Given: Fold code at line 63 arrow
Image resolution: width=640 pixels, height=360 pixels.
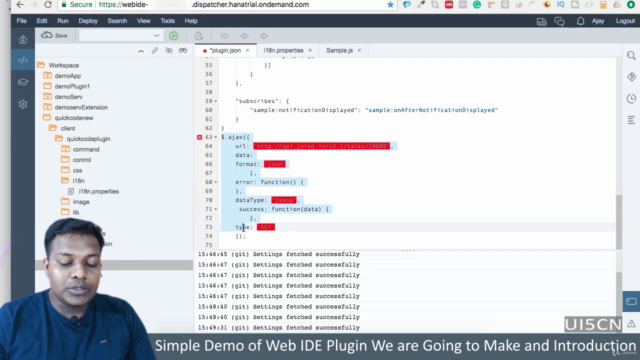Looking at the screenshot, I should (x=216, y=137).
